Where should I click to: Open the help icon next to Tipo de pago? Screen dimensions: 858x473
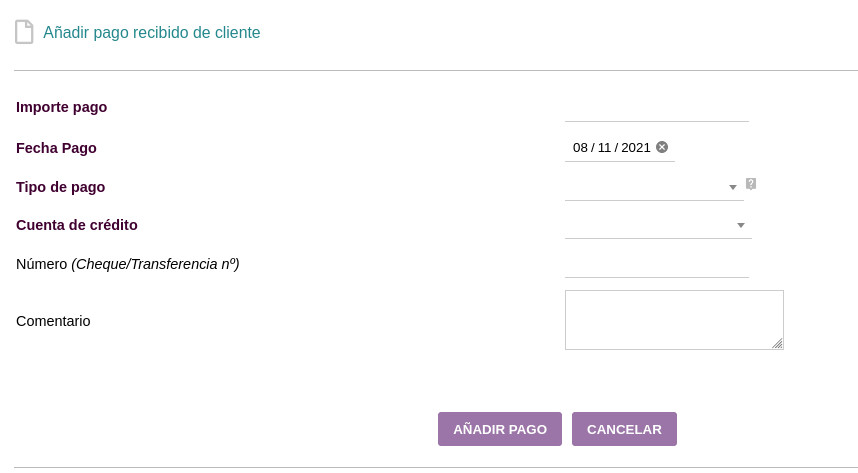[751, 184]
